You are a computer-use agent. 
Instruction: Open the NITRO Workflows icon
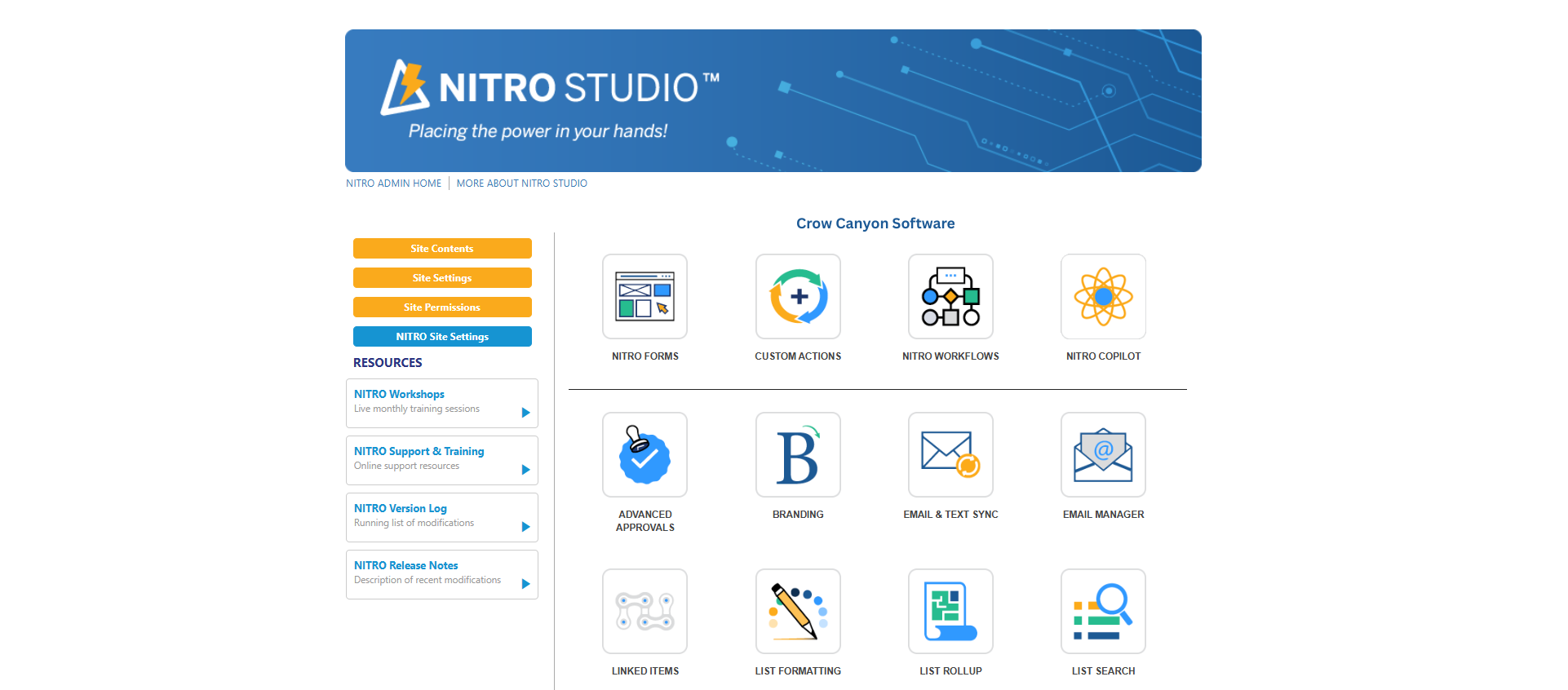[x=950, y=296]
